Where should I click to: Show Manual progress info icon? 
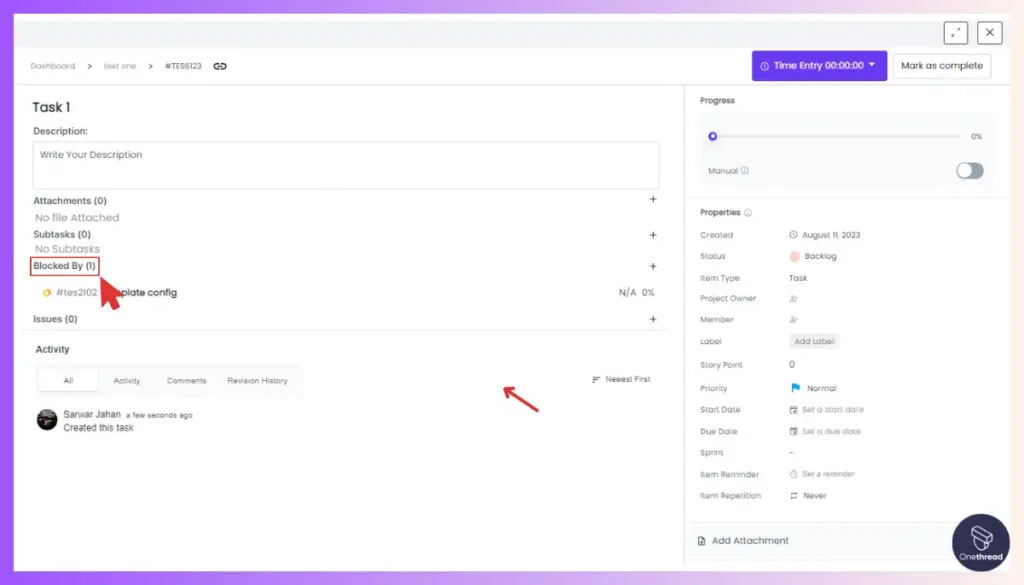click(x=744, y=171)
